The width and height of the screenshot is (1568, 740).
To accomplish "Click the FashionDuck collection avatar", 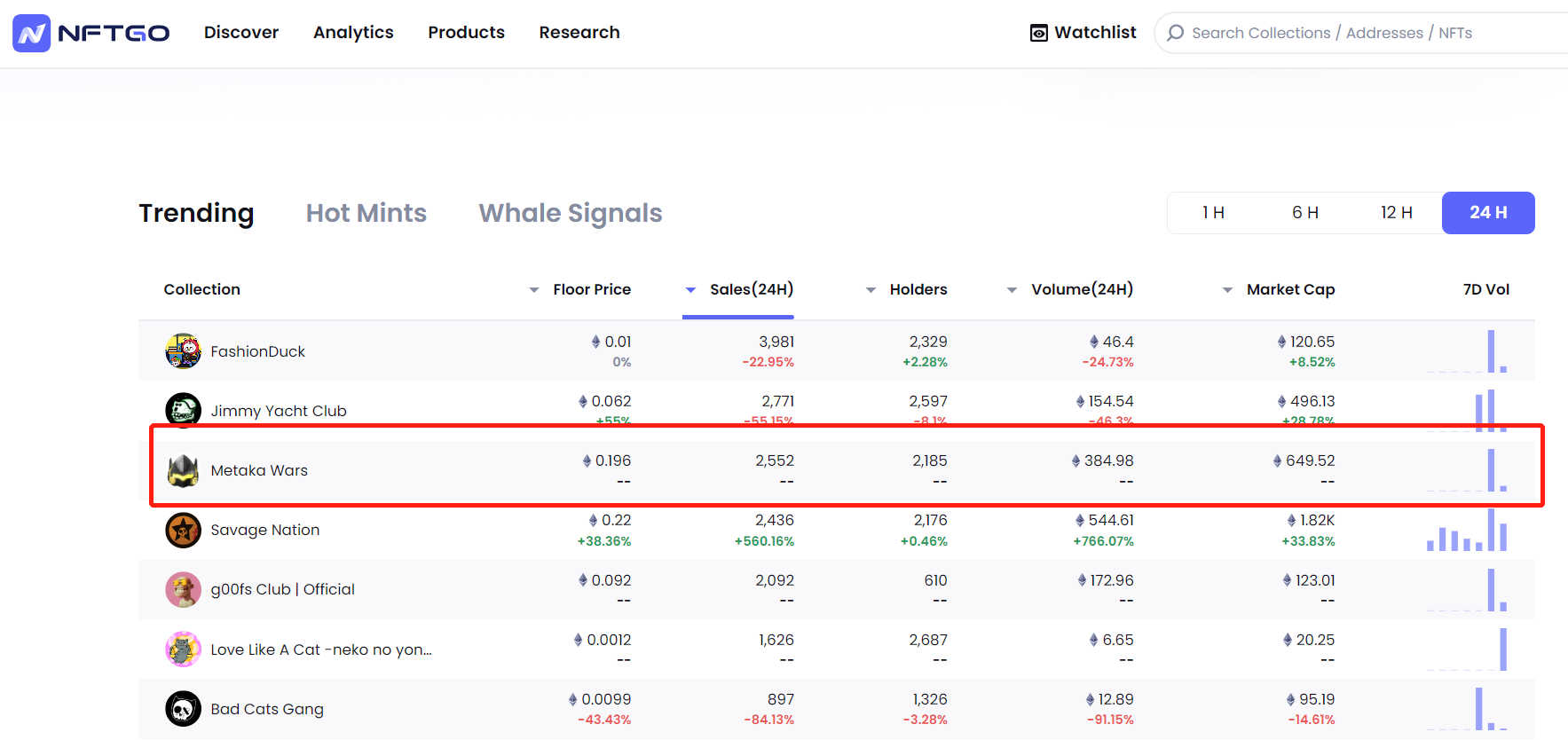I will click(183, 351).
